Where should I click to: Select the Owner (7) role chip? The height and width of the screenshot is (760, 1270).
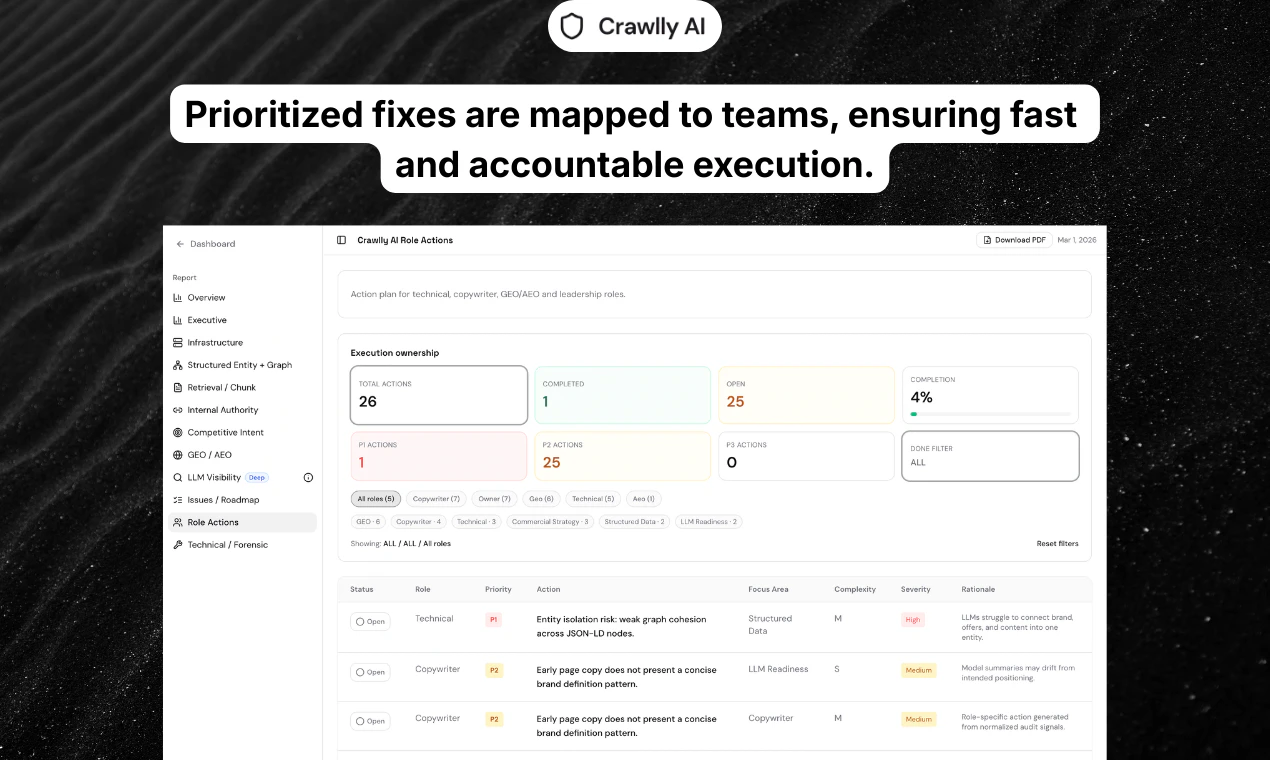coord(494,499)
